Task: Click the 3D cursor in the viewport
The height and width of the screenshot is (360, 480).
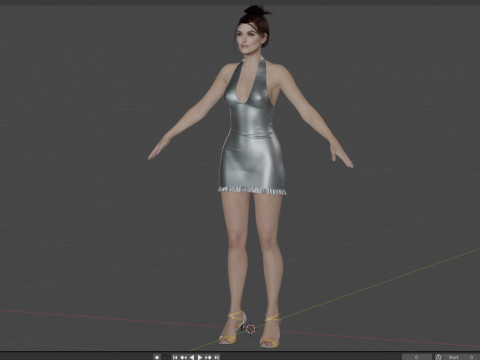Action: pos(250,329)
